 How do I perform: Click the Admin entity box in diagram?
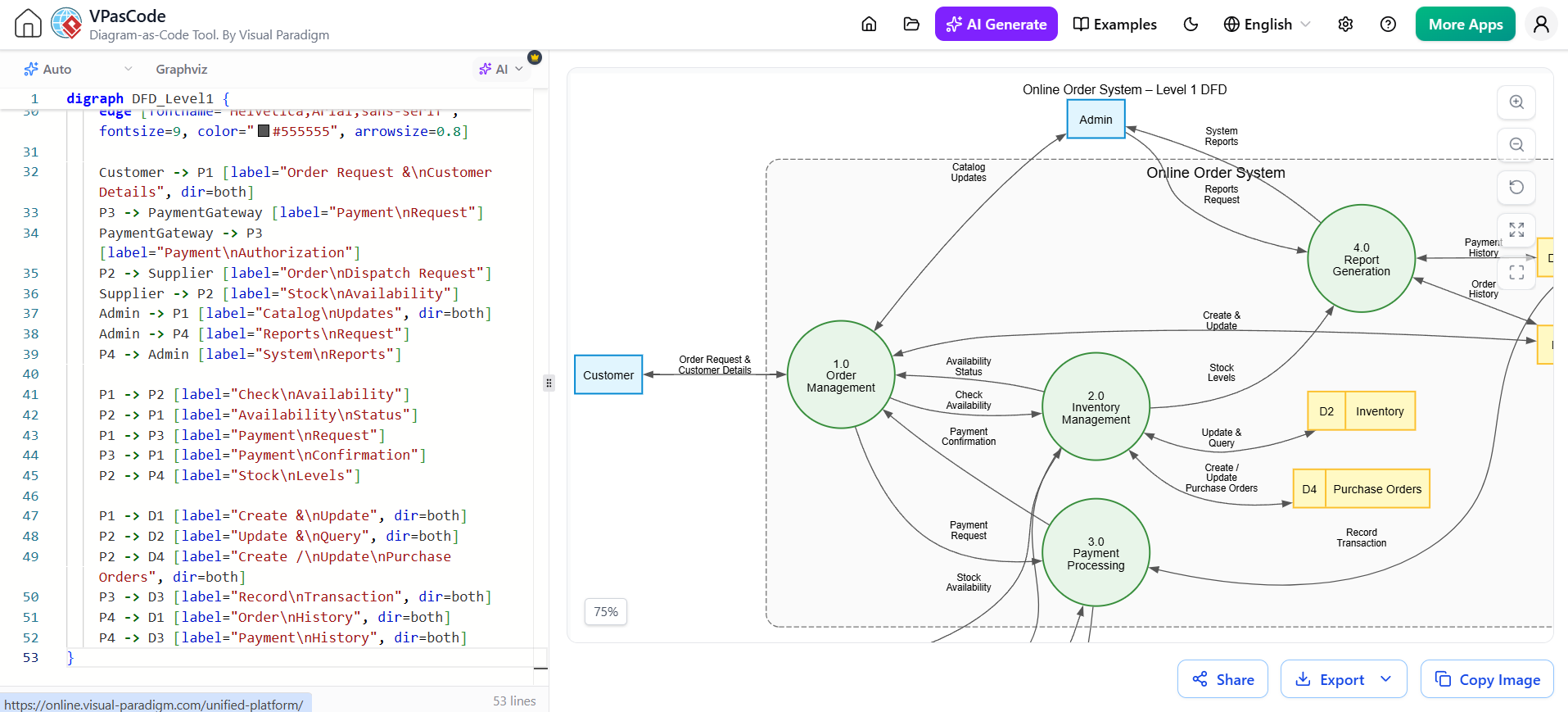(x=1096, y=119)
